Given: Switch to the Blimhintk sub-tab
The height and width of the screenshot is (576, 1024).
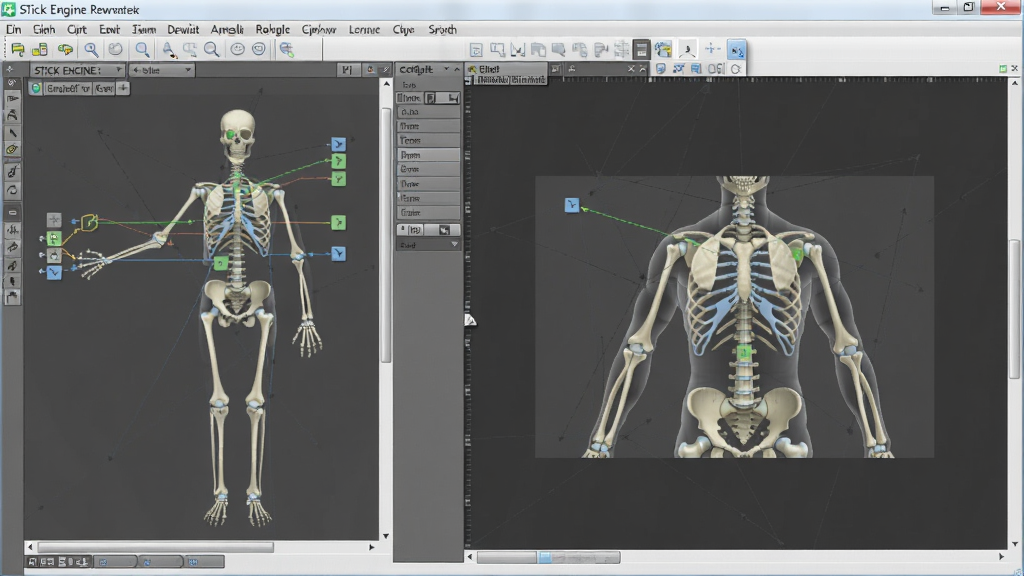Looking at the screenshot, I should click(x=528, y=80).
